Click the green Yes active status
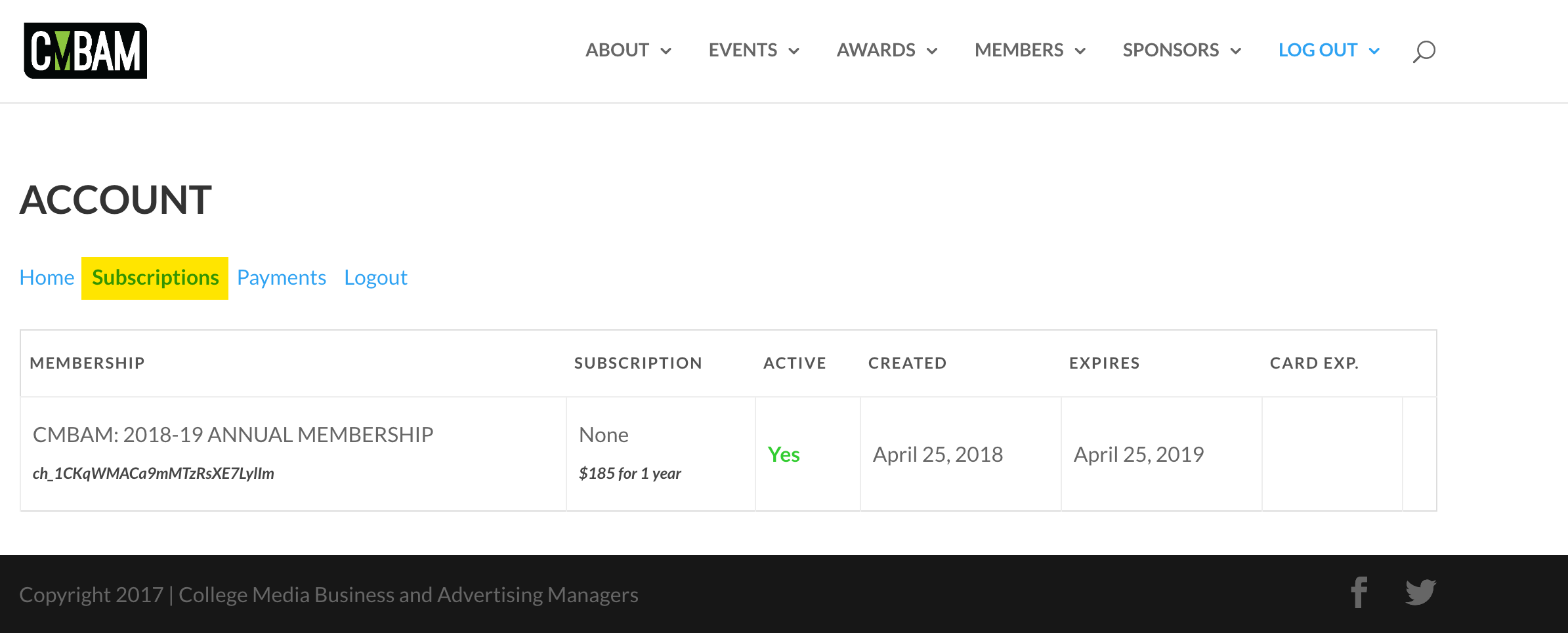The image size is (1568, 633). 784,455
